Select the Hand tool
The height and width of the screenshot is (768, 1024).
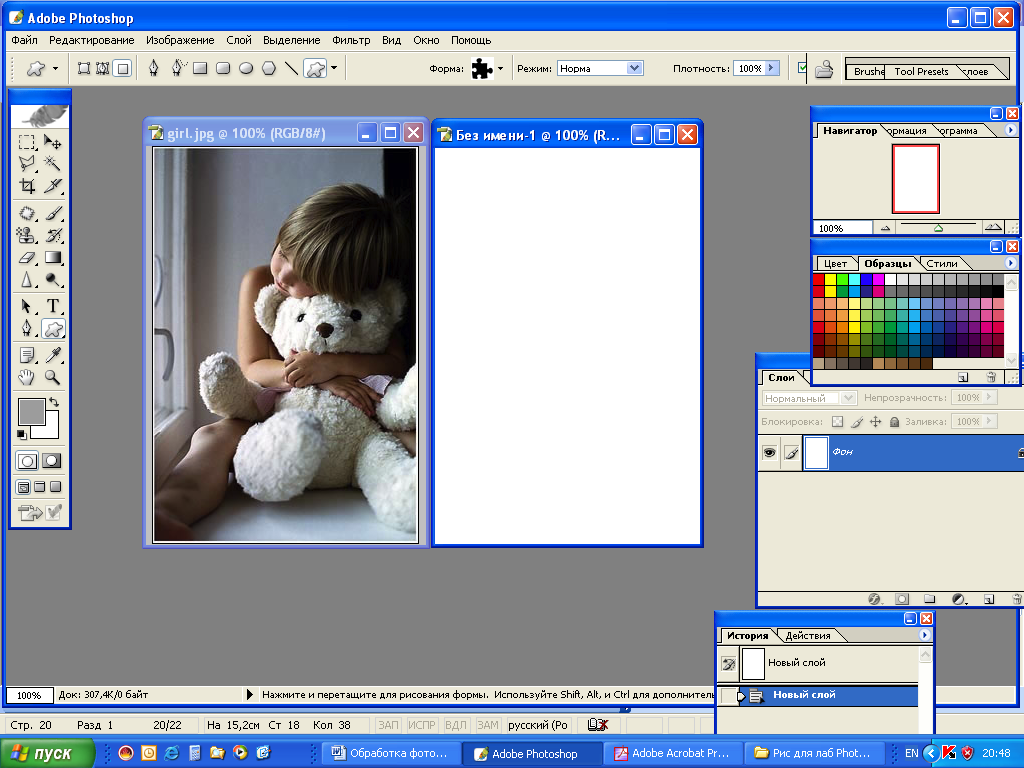click(x=27, y=377)
